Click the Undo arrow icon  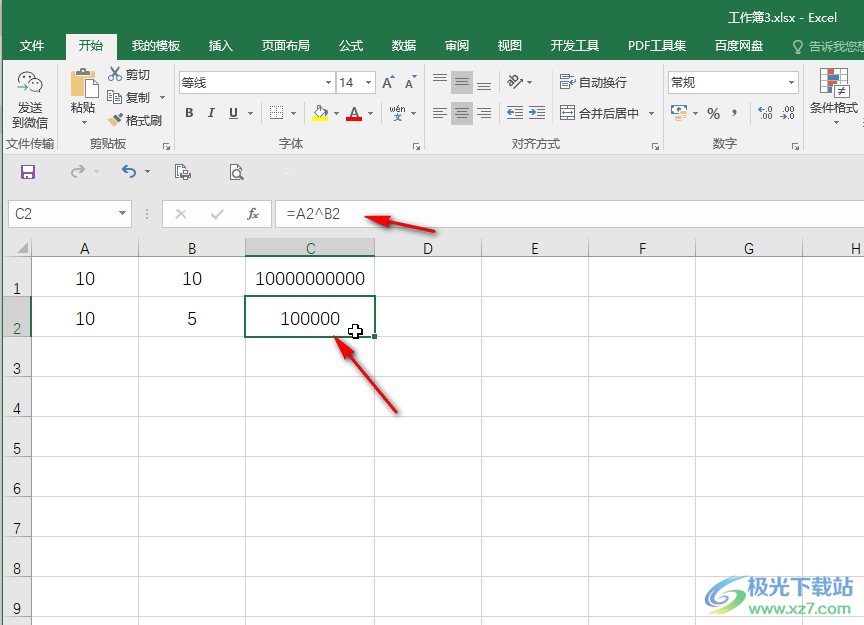pyautogui.click(x=128, y=173)
